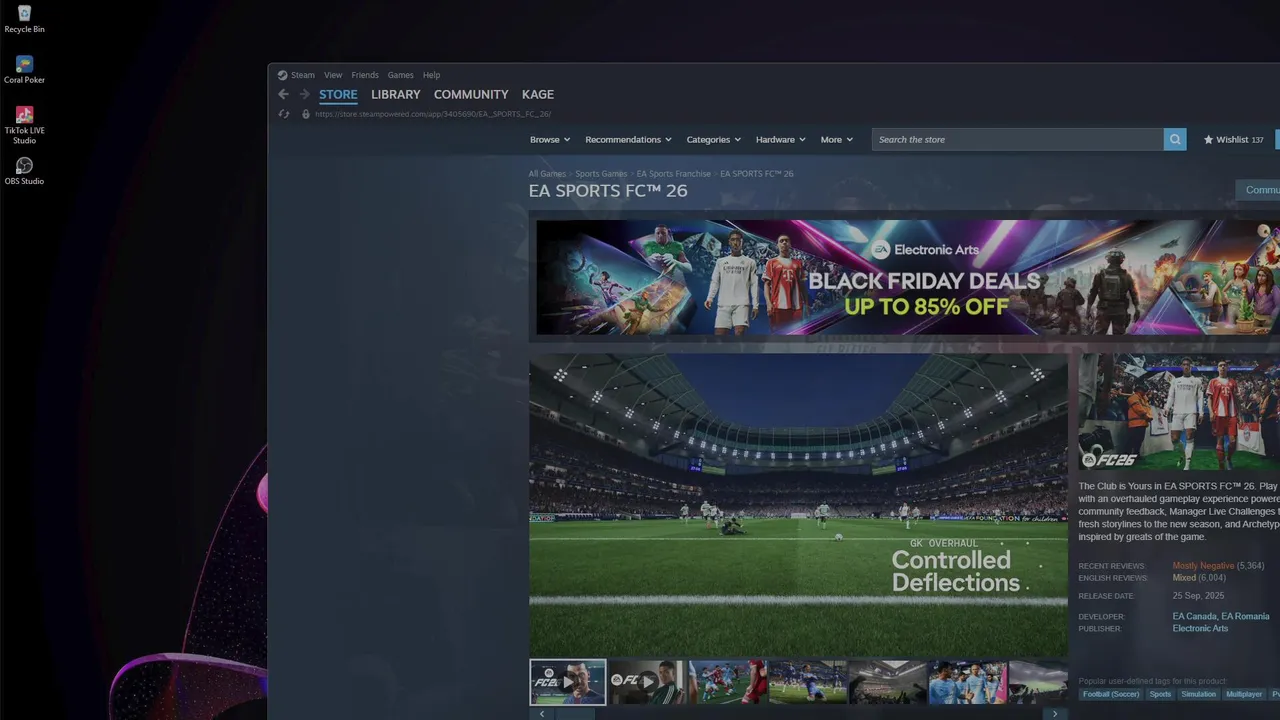Click the Multiplayer tag
Viewport: 1280px width, 720px height.
[x=1244, y=694]
